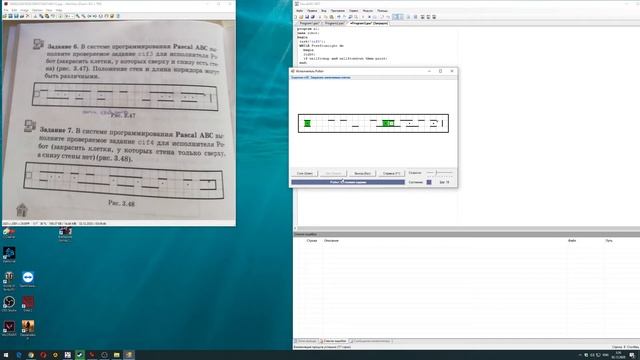
Task: Open the Image menu in IrfanView
Action: [24, 10]
